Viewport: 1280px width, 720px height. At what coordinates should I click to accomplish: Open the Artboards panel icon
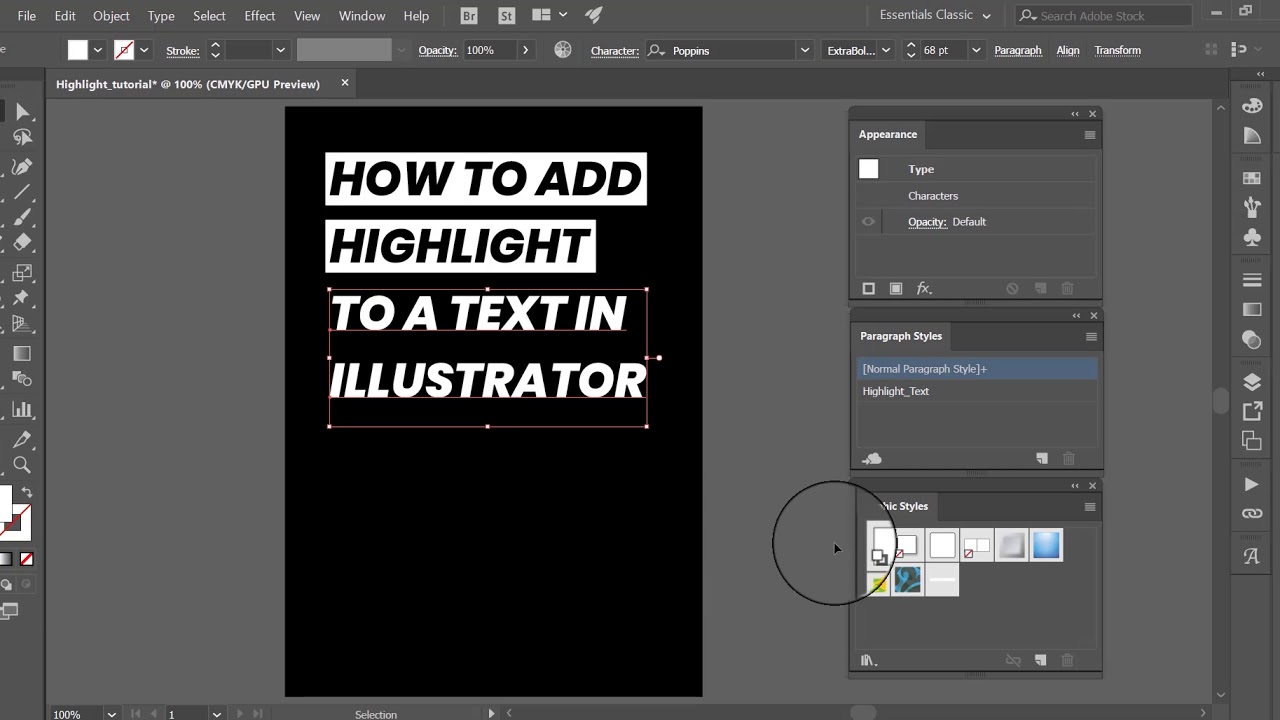tap(1252, 440)
